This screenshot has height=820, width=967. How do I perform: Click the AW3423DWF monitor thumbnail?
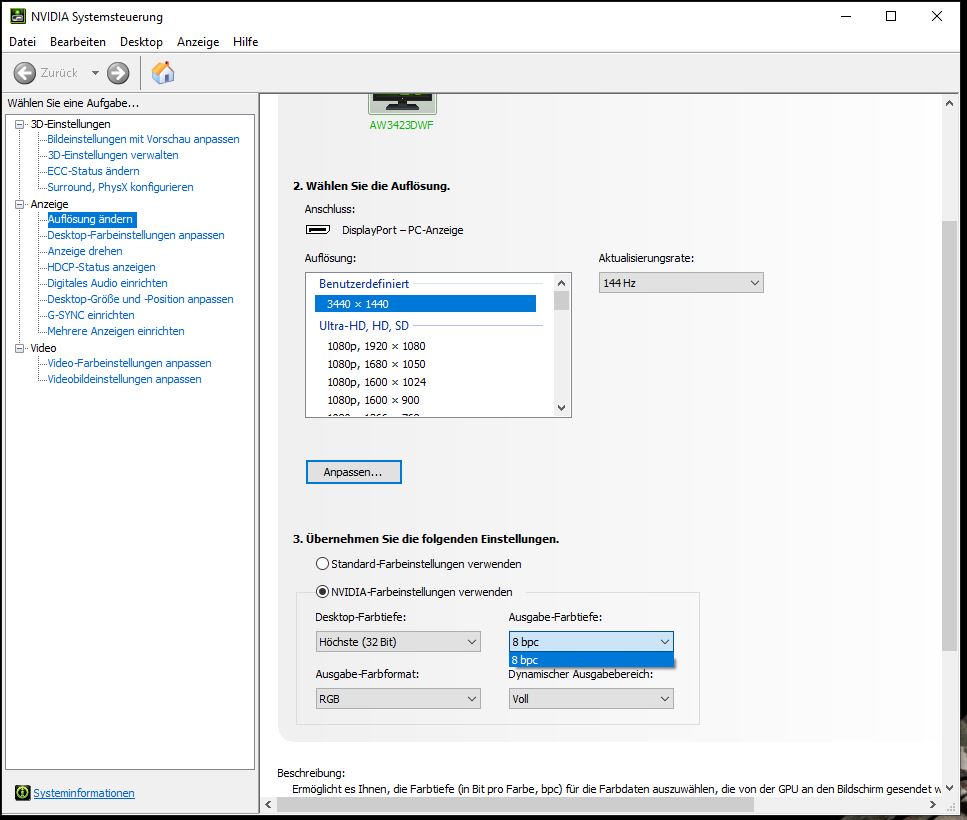(x=402, y=103)
